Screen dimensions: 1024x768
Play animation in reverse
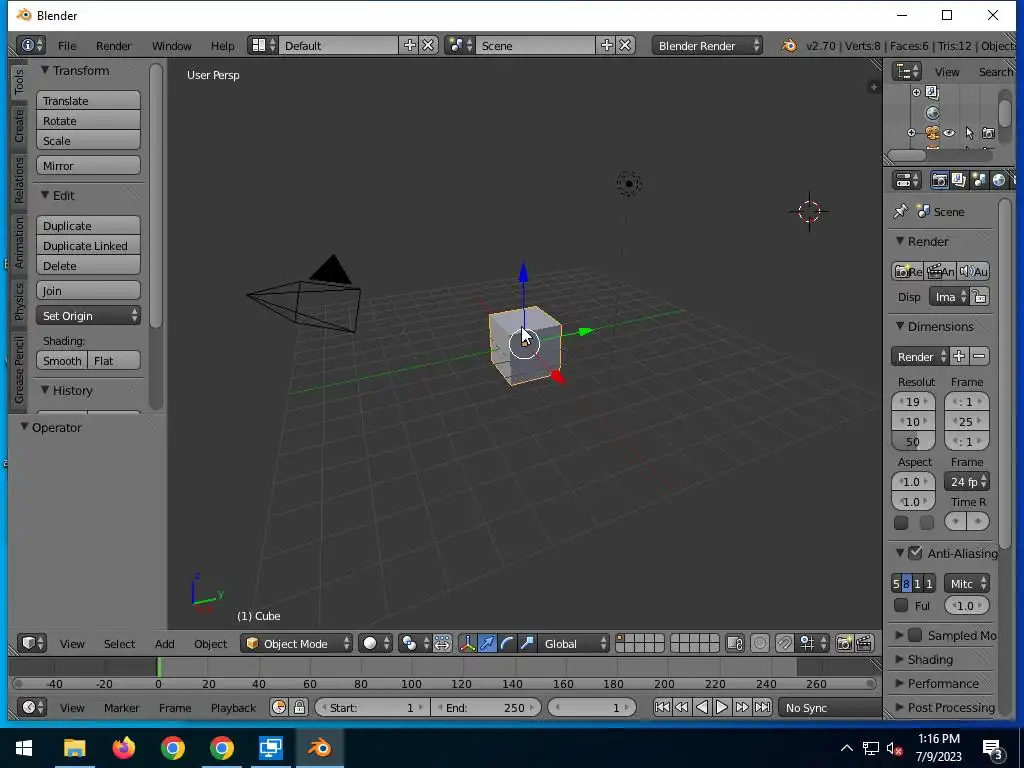tap(701, 707)
